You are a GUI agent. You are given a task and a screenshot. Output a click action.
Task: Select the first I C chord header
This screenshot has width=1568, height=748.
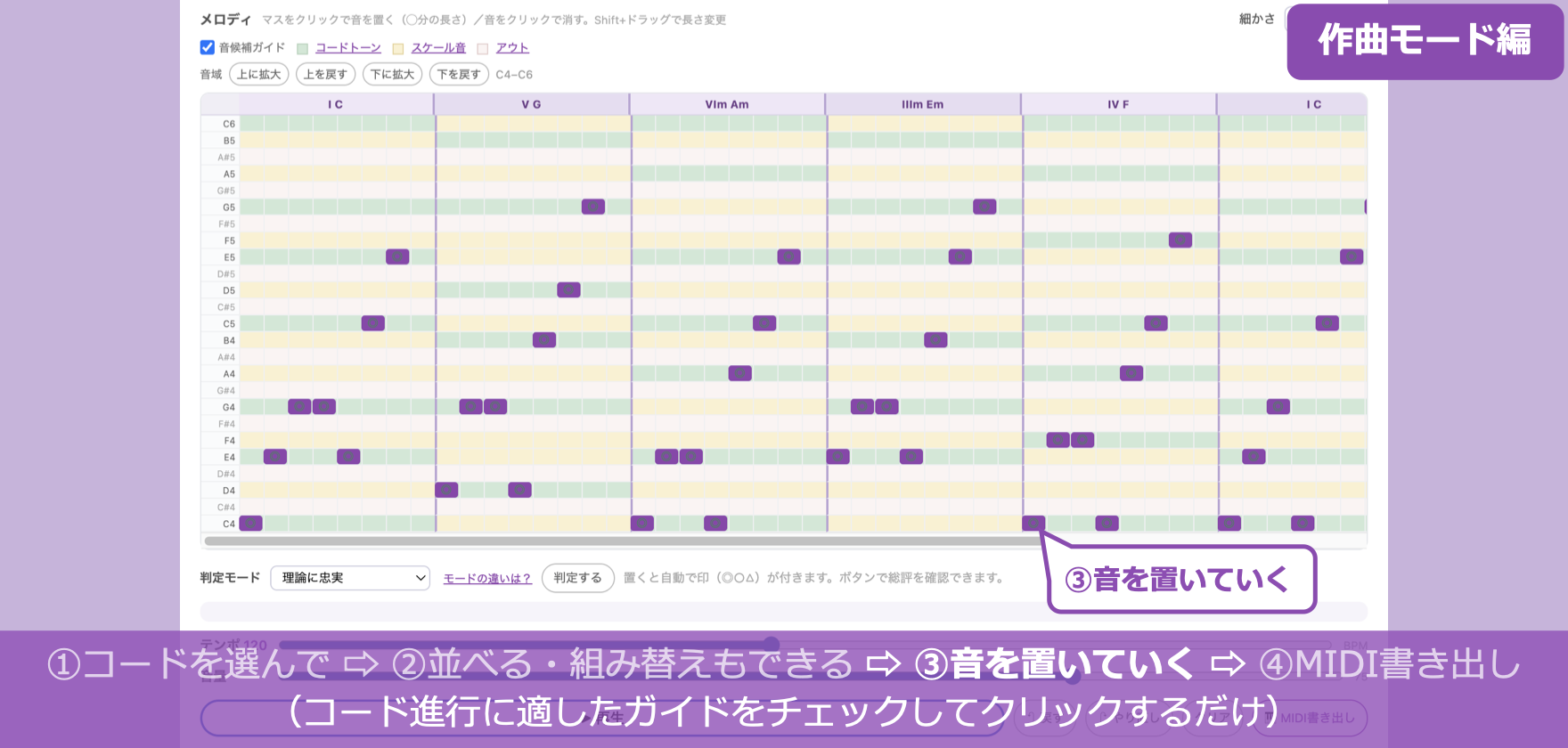click(336, 104)
